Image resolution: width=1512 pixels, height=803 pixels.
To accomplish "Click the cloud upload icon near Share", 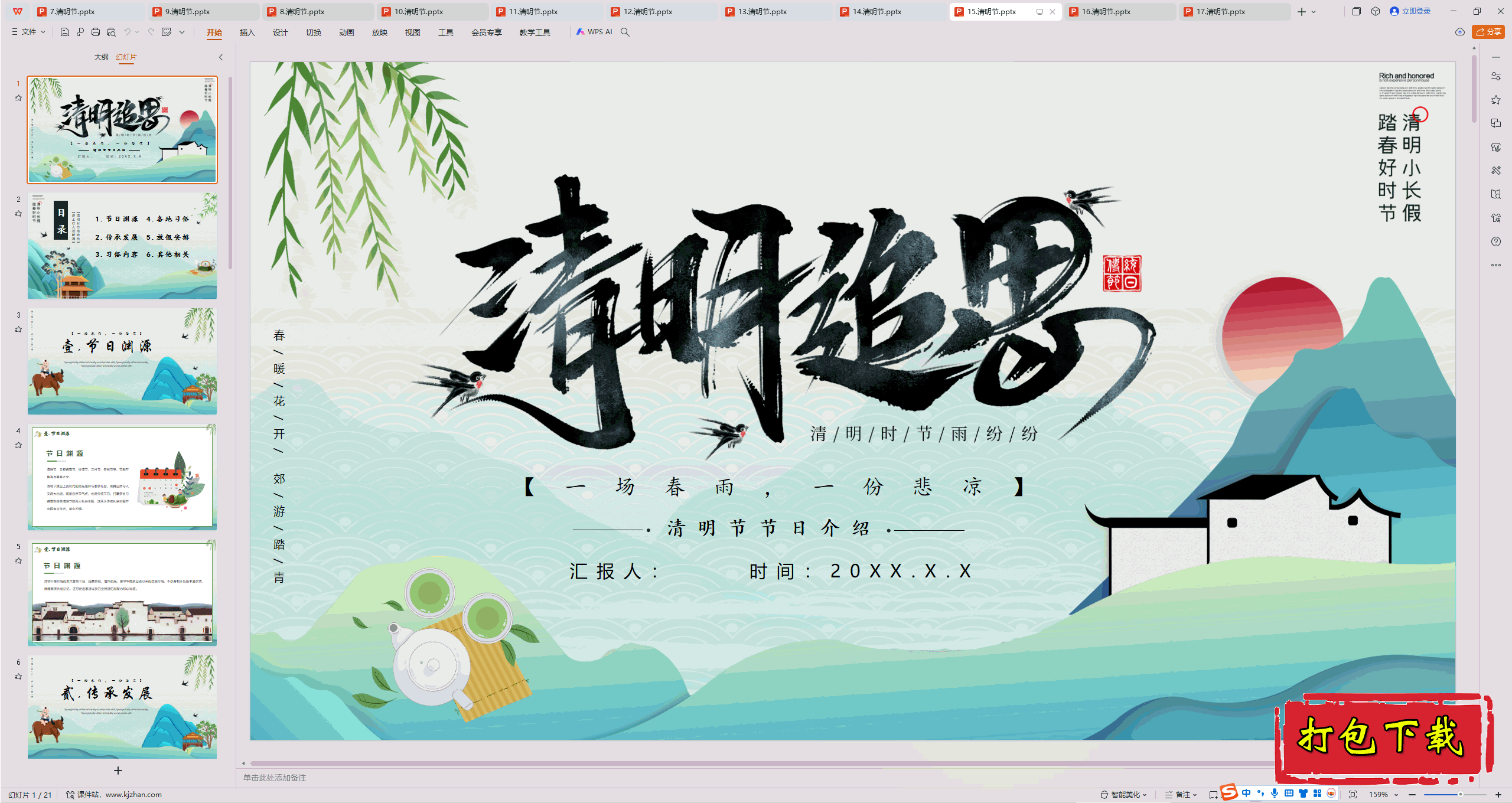I will pos(1460,32).
